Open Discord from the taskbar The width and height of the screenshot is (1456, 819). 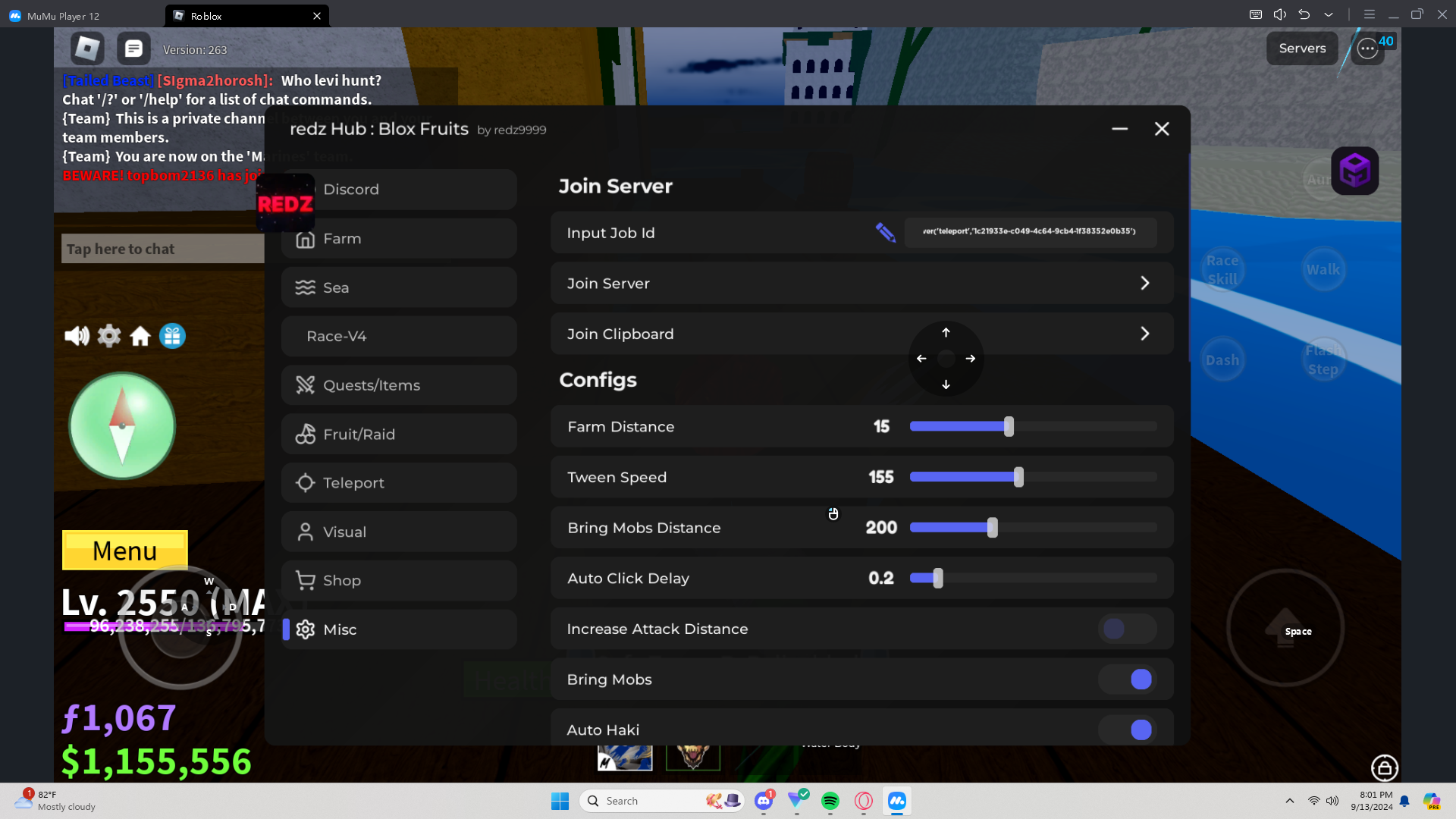tap(764, 801)
